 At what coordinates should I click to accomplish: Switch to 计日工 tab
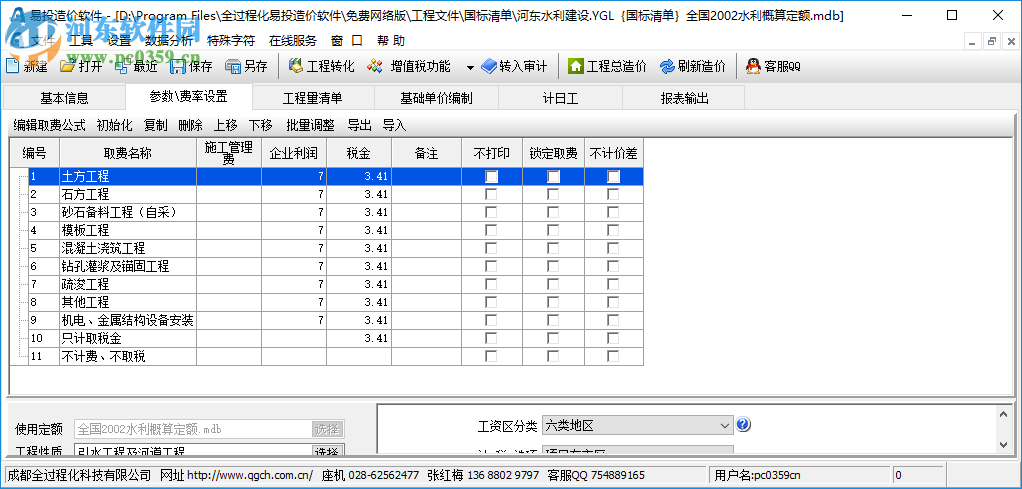[x=561, y=98]
